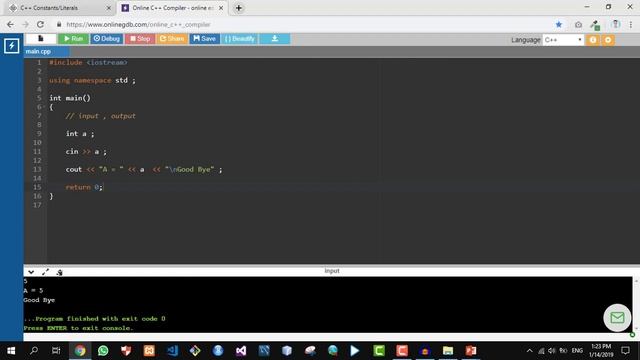Save the current project
640x360 pixels.
[x=204, y=39]
